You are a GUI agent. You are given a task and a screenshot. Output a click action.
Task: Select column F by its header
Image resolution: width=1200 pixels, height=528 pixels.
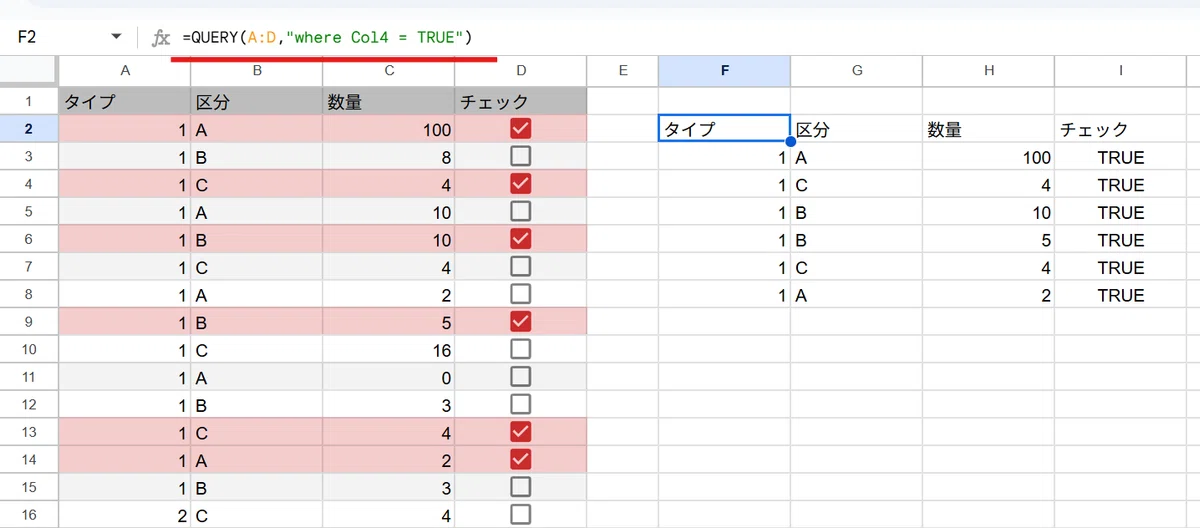point(724,70)
